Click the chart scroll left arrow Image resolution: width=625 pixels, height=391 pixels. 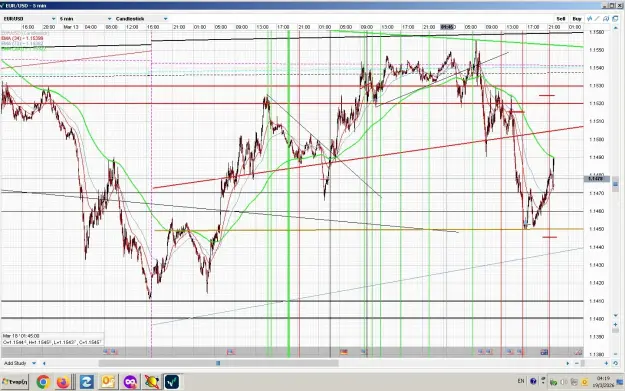point(44,363)
